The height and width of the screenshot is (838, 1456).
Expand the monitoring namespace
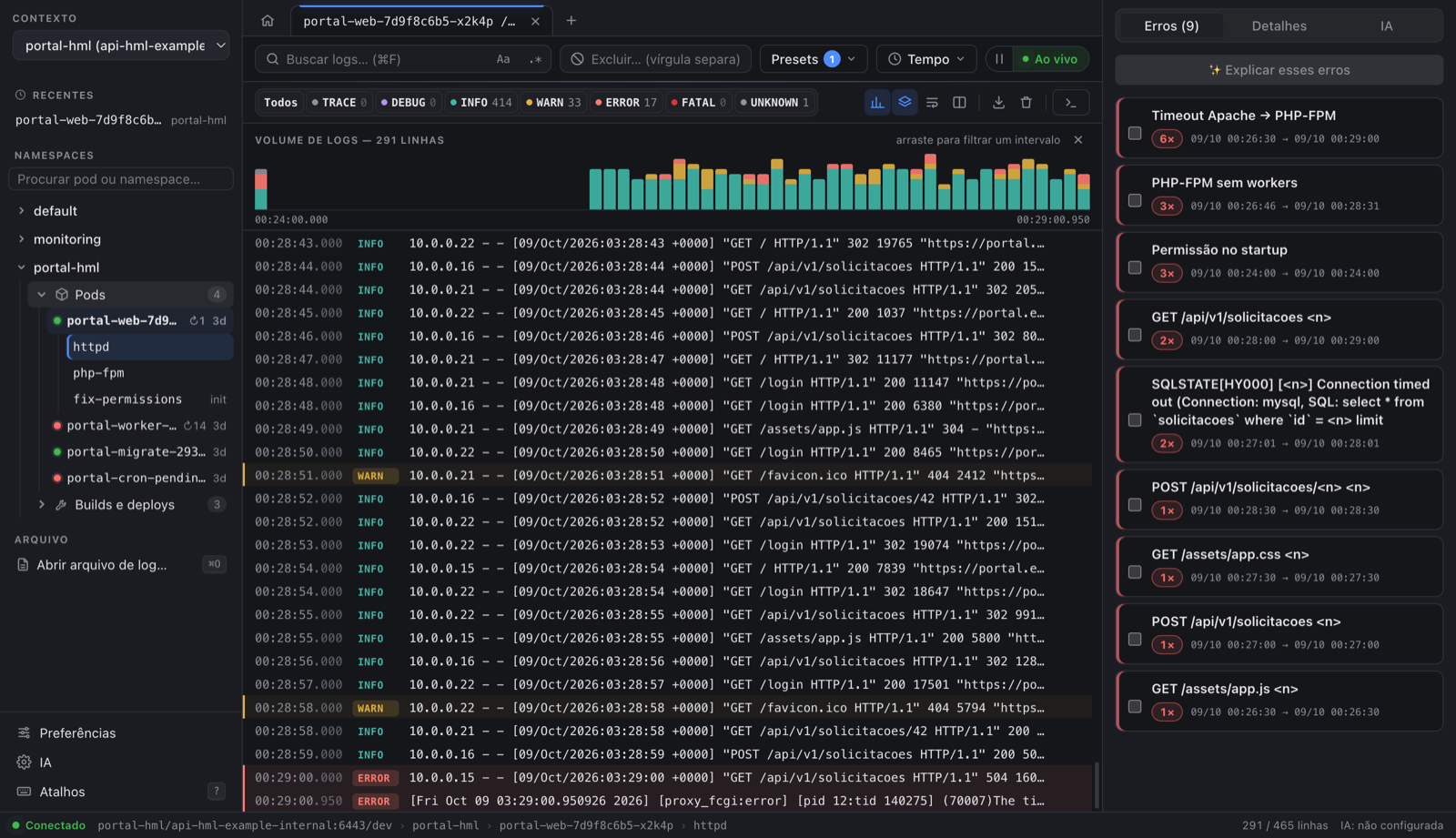[22, 239]
